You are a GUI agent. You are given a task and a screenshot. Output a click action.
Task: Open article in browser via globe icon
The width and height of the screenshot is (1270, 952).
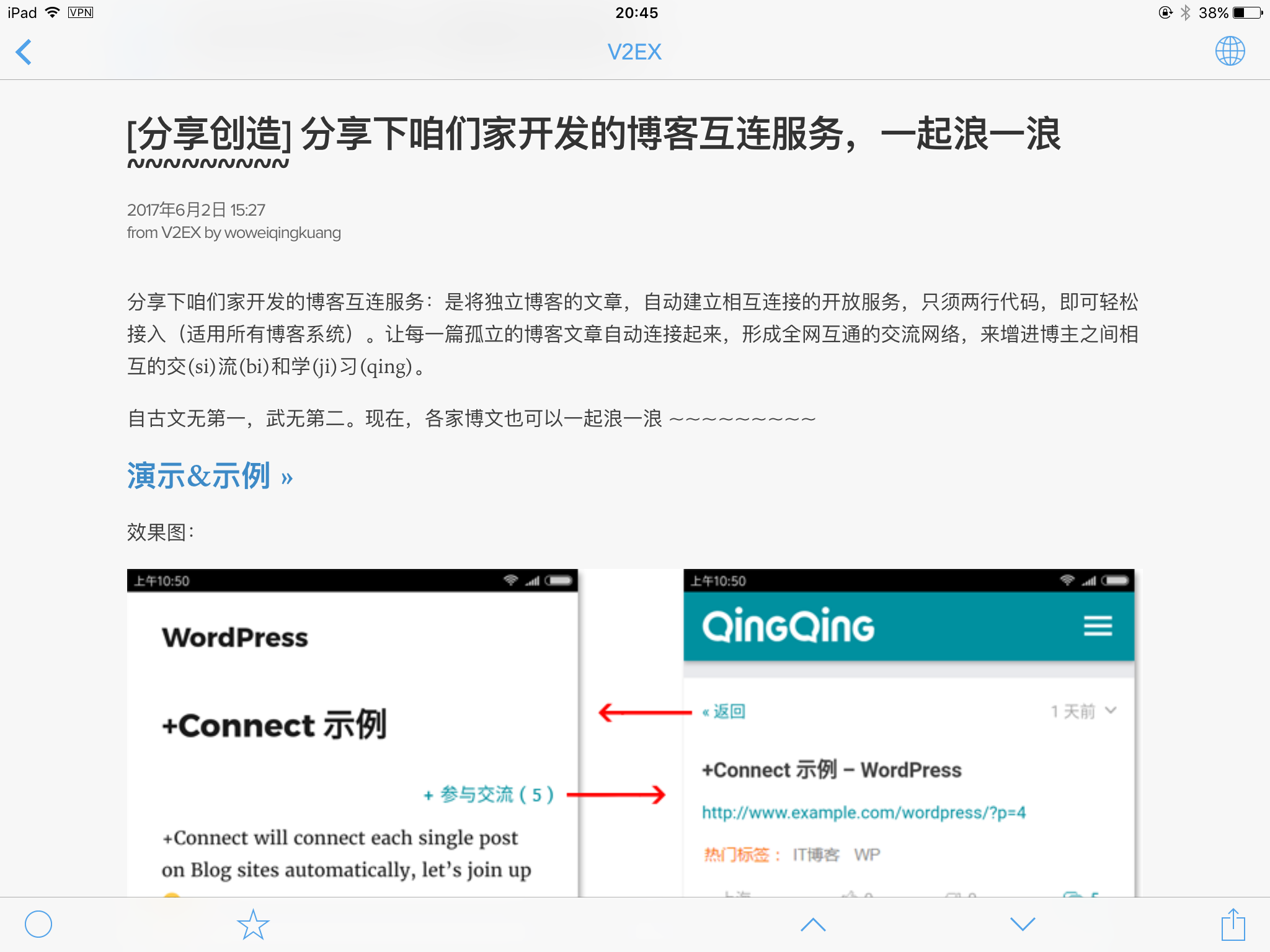[x=1230, y=51]
